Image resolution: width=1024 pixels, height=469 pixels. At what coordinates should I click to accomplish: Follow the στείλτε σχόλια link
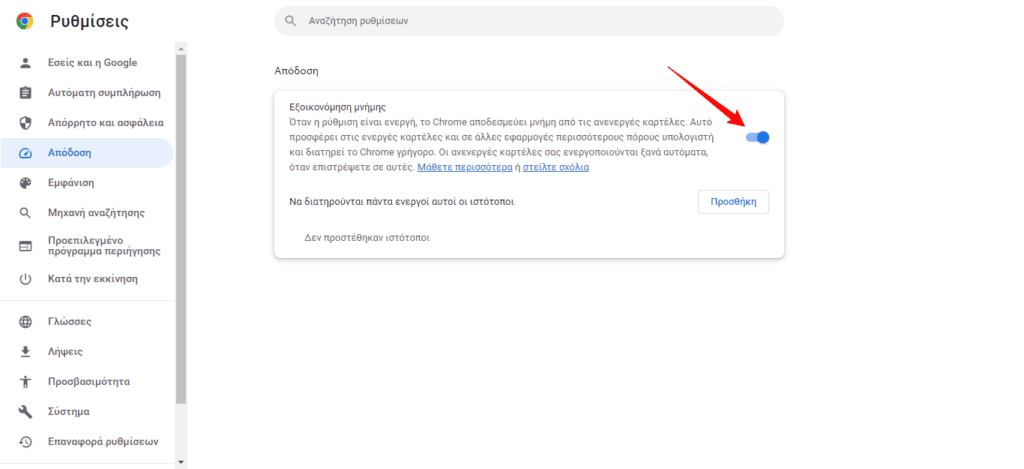point(555,168)
